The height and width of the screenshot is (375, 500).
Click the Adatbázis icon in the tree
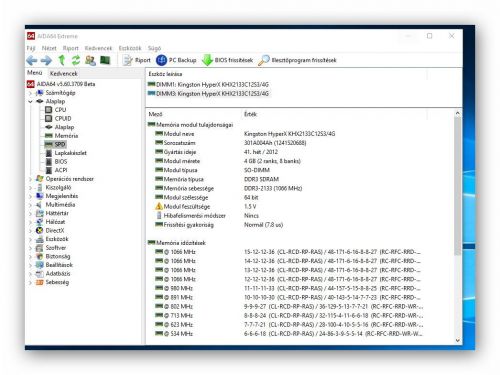[40, 274]
